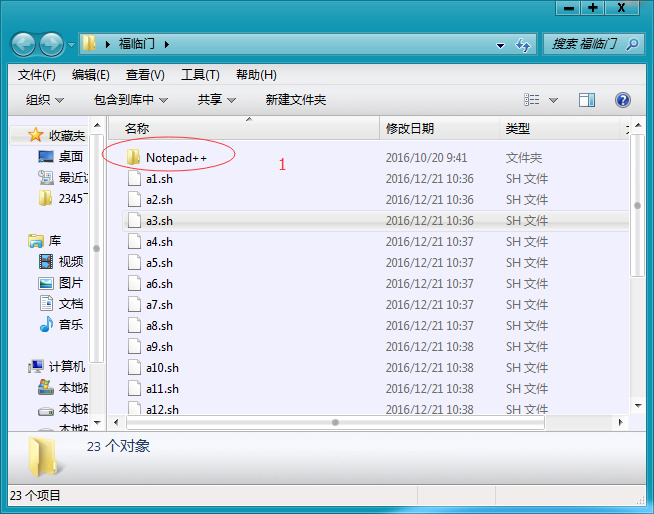Open the 工具(T) menu
The image size is (654, 514).
pos(200,75)
